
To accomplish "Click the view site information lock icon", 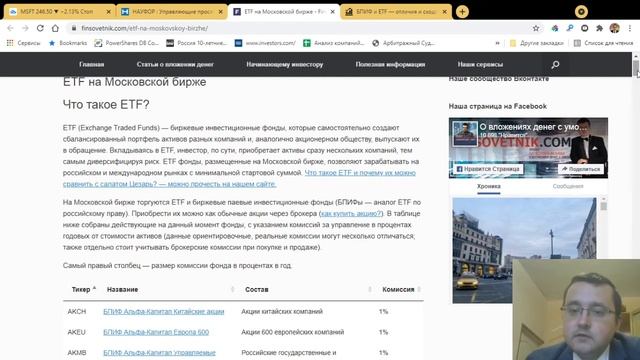I will [x=74, y=28].
